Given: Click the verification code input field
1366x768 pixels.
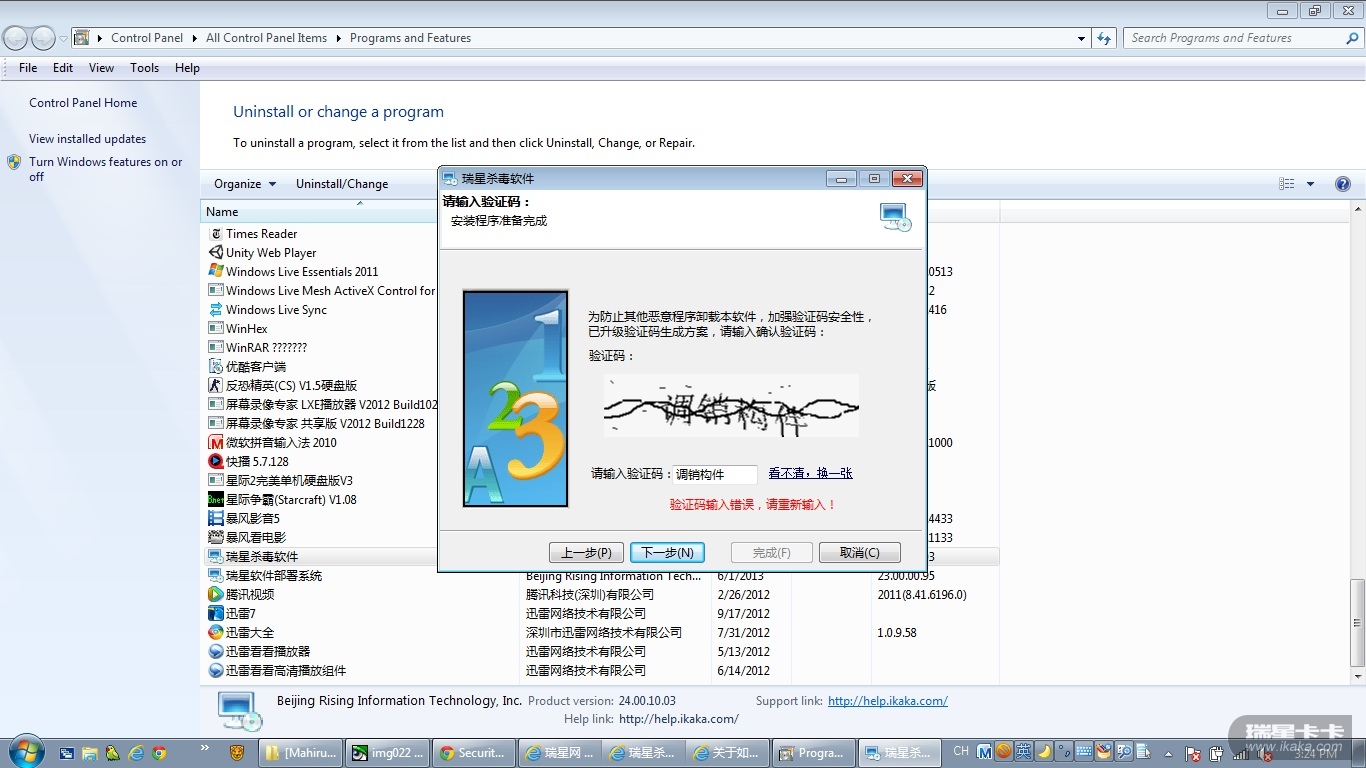Looking at the screenshot, I should pos(713,474).
